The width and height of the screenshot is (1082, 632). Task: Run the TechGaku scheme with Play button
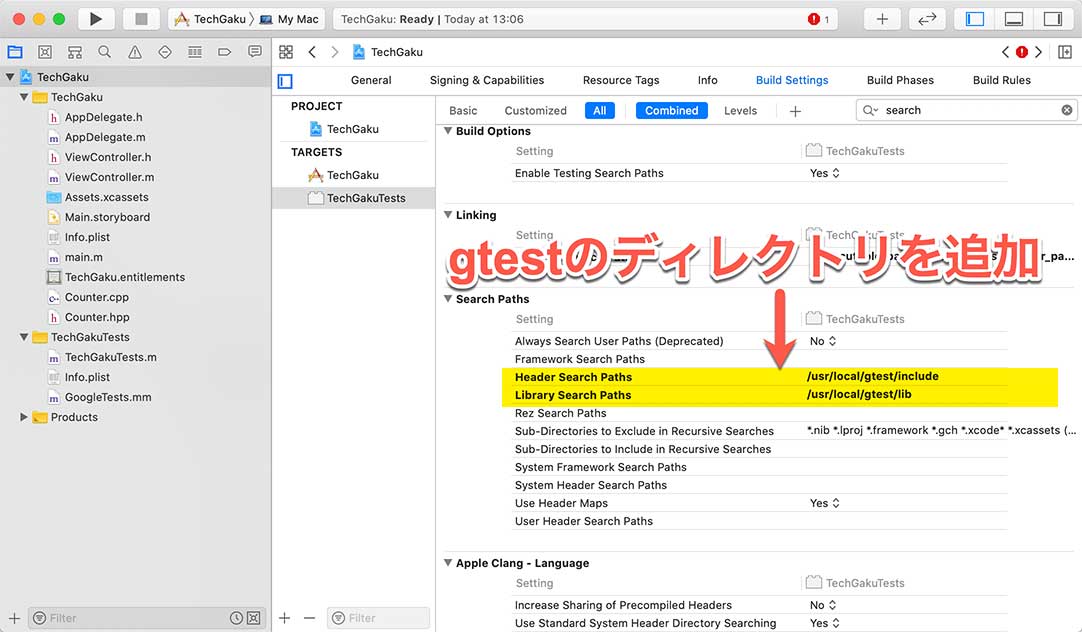(96, 19)
